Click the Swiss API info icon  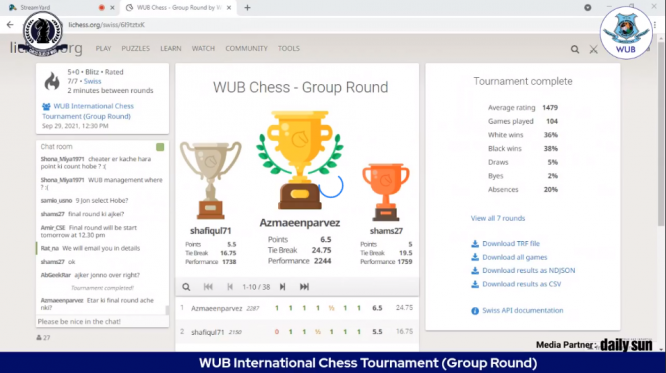pos(475,311)
